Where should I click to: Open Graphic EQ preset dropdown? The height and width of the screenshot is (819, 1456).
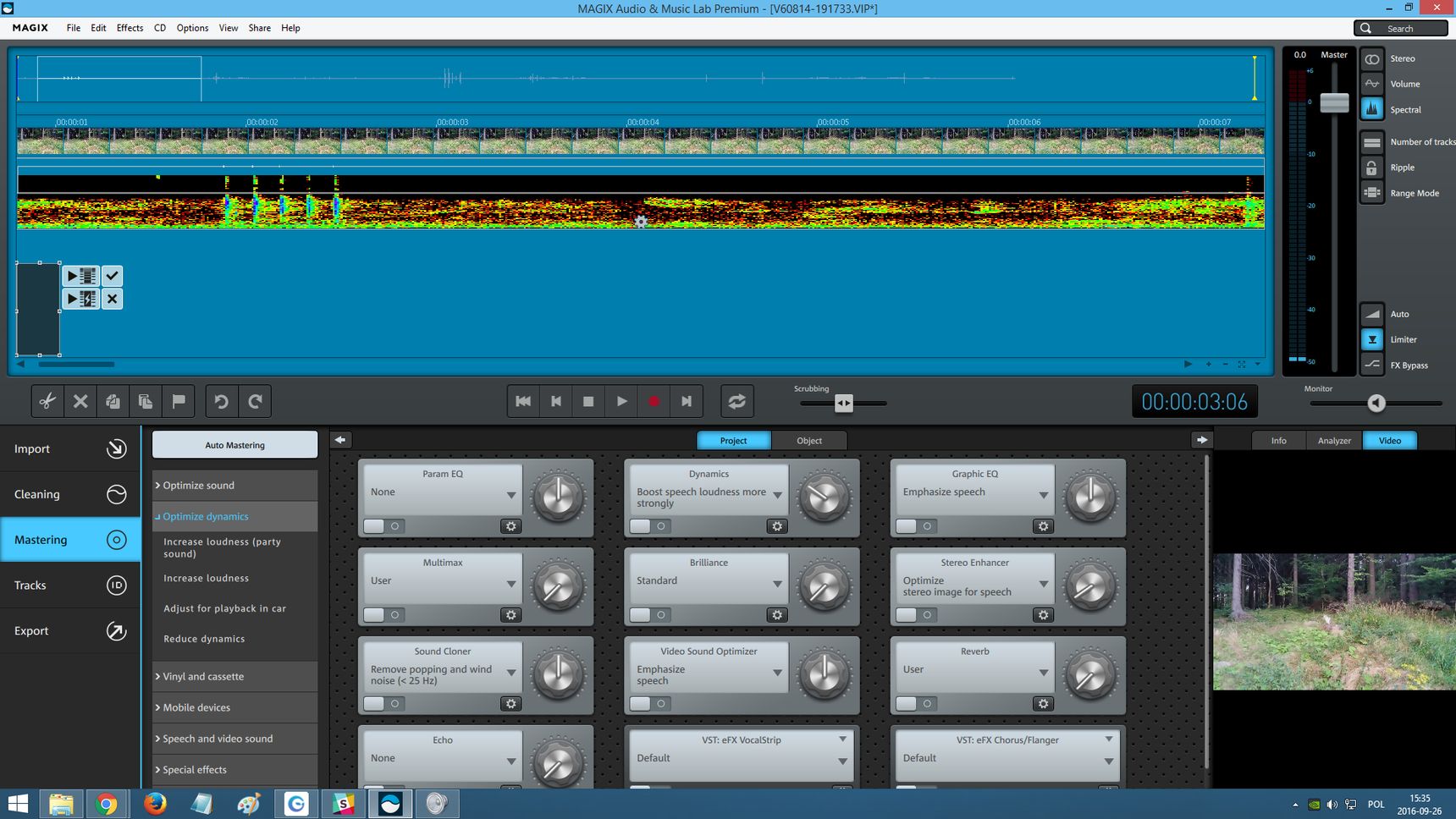coord(1044,495)
